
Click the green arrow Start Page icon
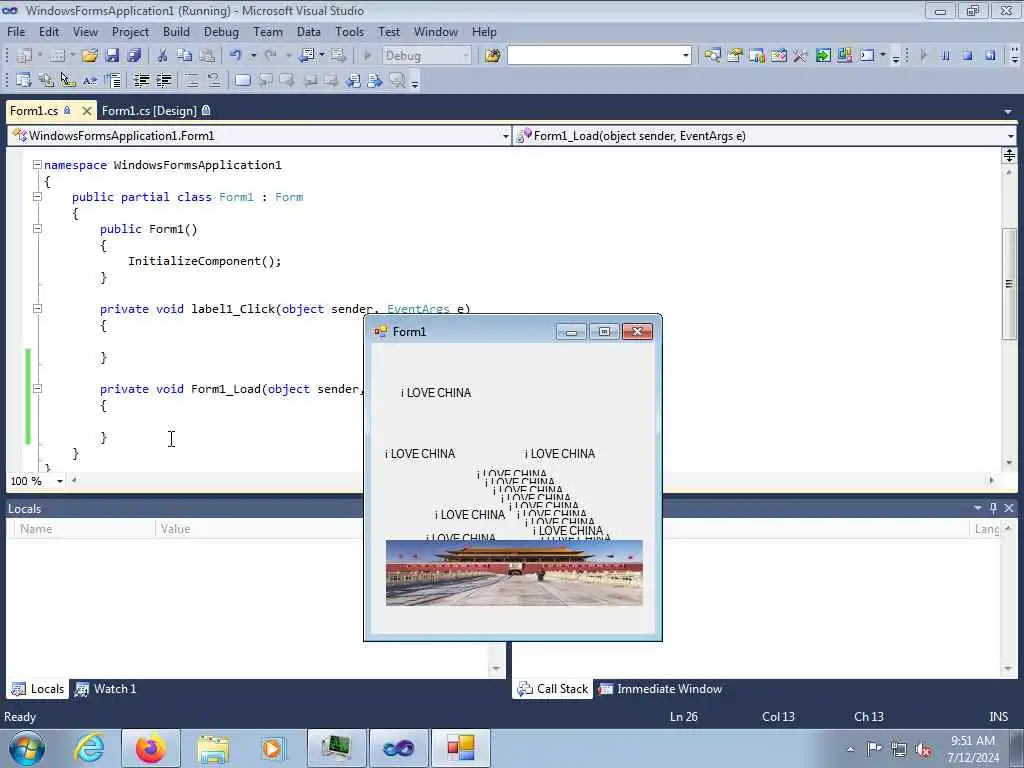[x=823, y=56]
